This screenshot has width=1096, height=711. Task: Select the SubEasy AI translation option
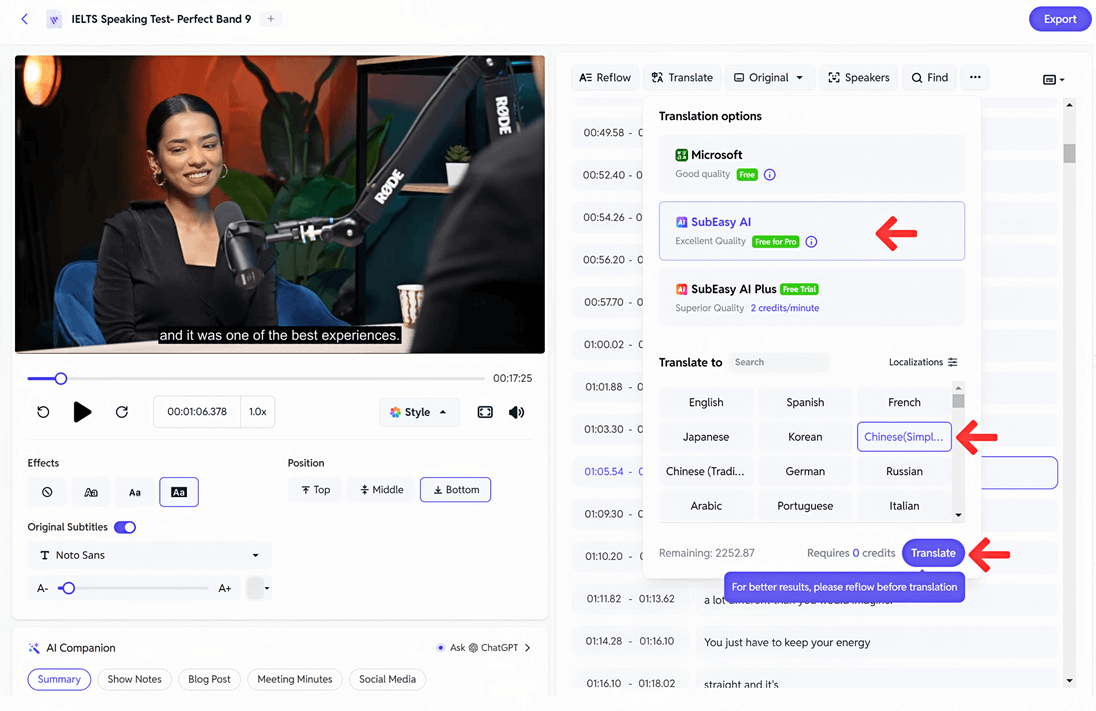coord(812,231)
